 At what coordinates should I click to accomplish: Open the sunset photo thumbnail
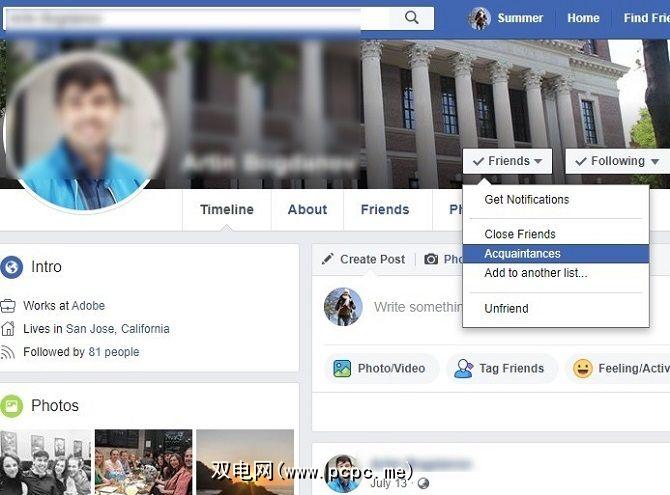245,462
